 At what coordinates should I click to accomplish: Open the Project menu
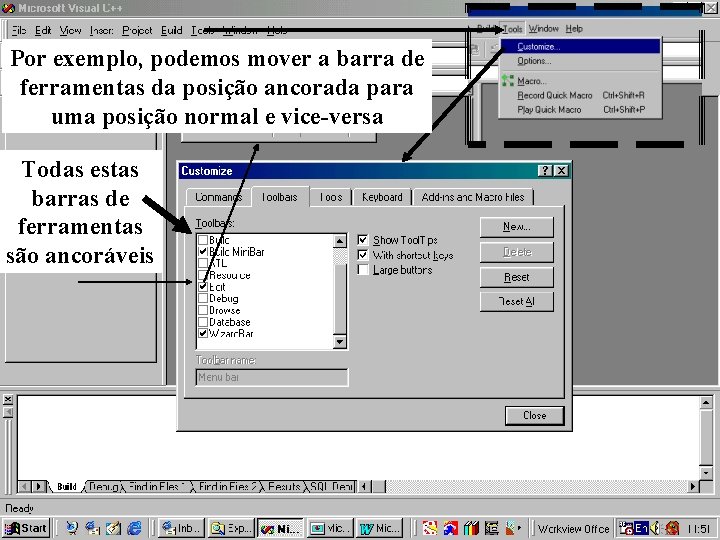pyautogui.click(x=137, y=30)
